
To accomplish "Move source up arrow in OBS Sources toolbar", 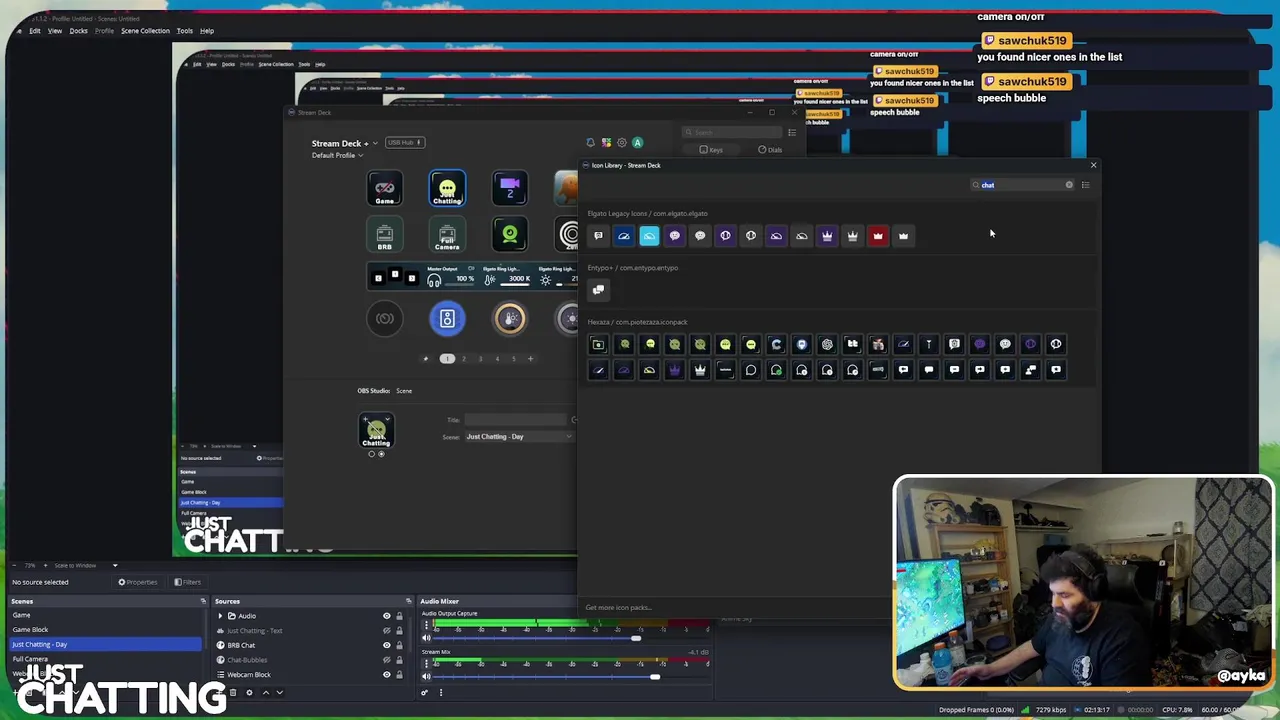I will point(265,692).
